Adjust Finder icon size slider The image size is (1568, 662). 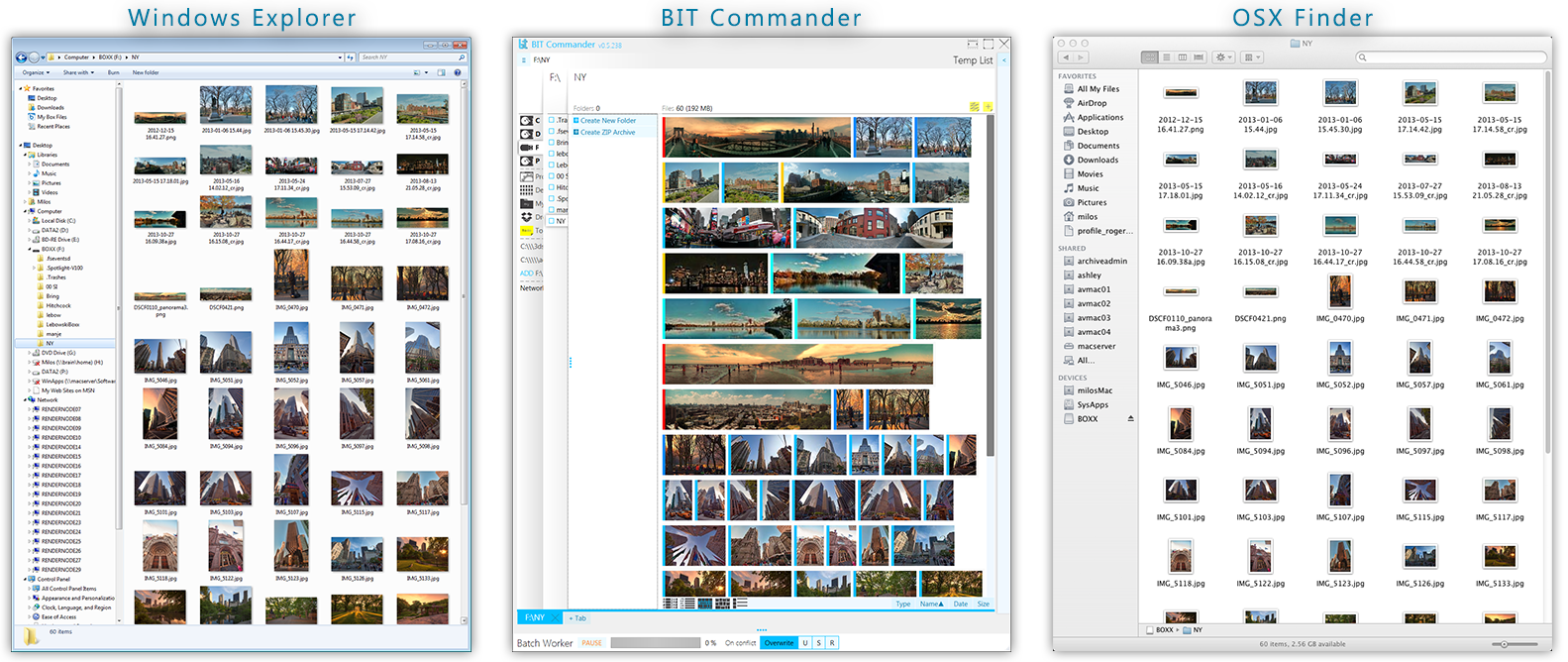coord(1505,644)
